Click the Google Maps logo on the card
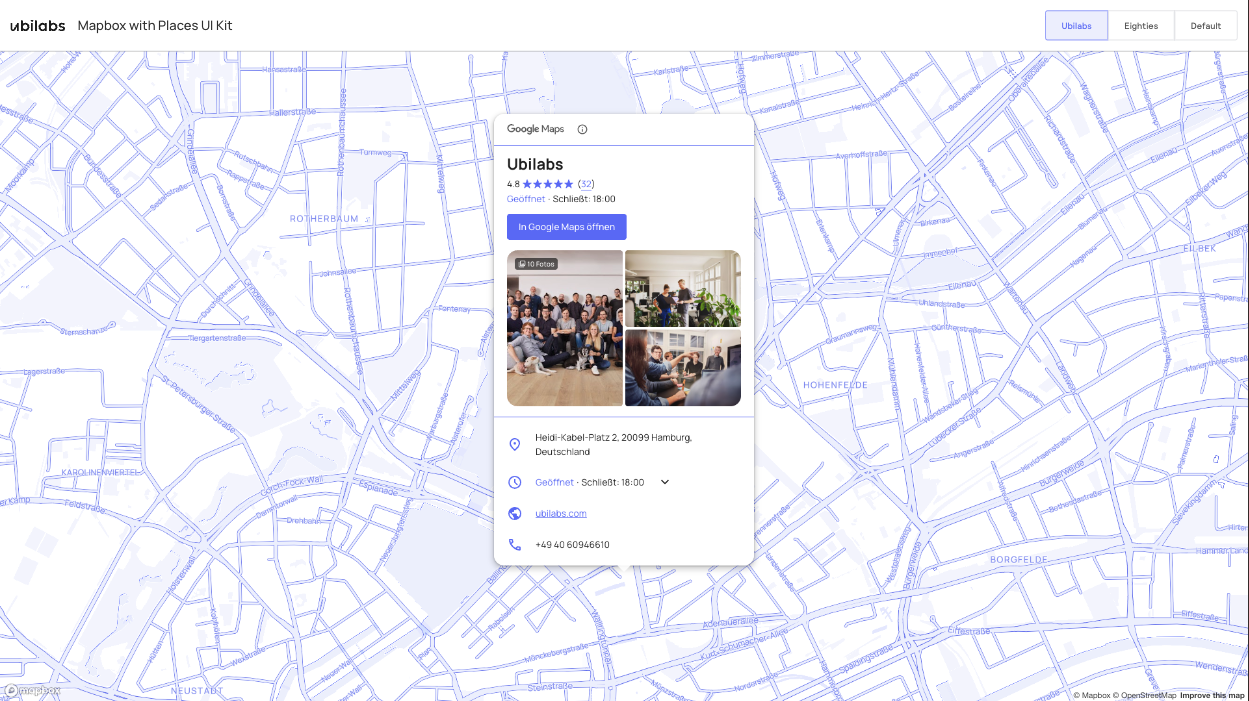1249x701 pixels. (535, 129)
